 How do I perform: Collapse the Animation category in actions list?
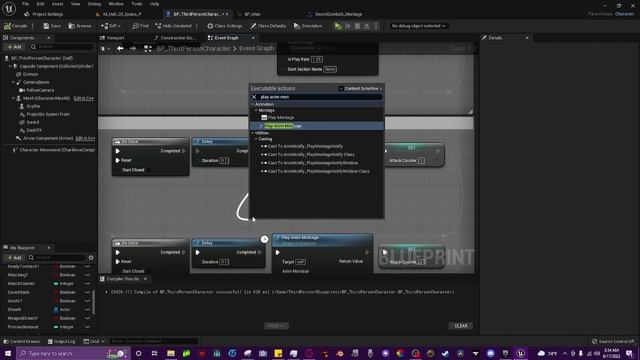coord(253,104)
